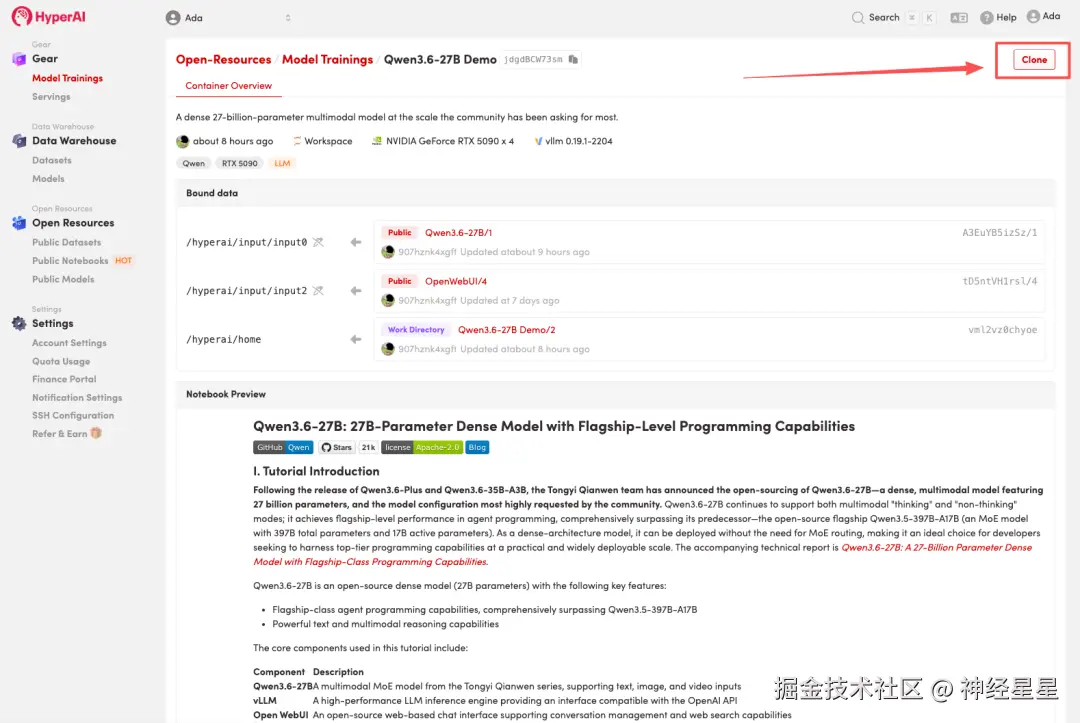The image size is (1080, 723).
Task: Click the arrow icon beside /hyperai/input/input0
Action: click(355, 242)
